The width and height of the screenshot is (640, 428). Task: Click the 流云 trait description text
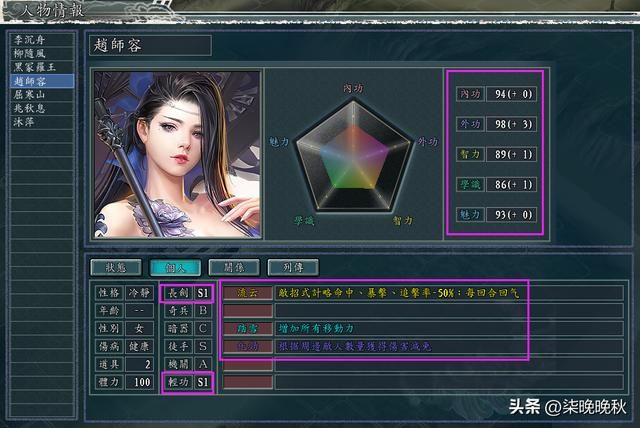[x=398, y=293]
